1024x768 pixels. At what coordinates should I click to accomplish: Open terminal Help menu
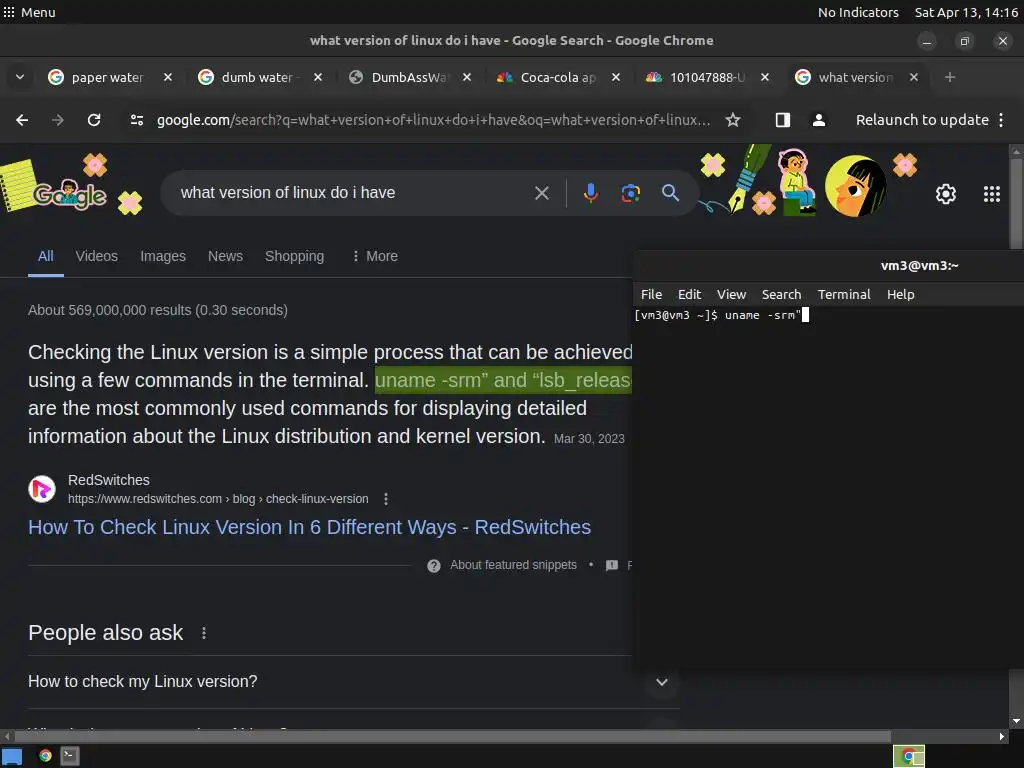coord(901,295)
